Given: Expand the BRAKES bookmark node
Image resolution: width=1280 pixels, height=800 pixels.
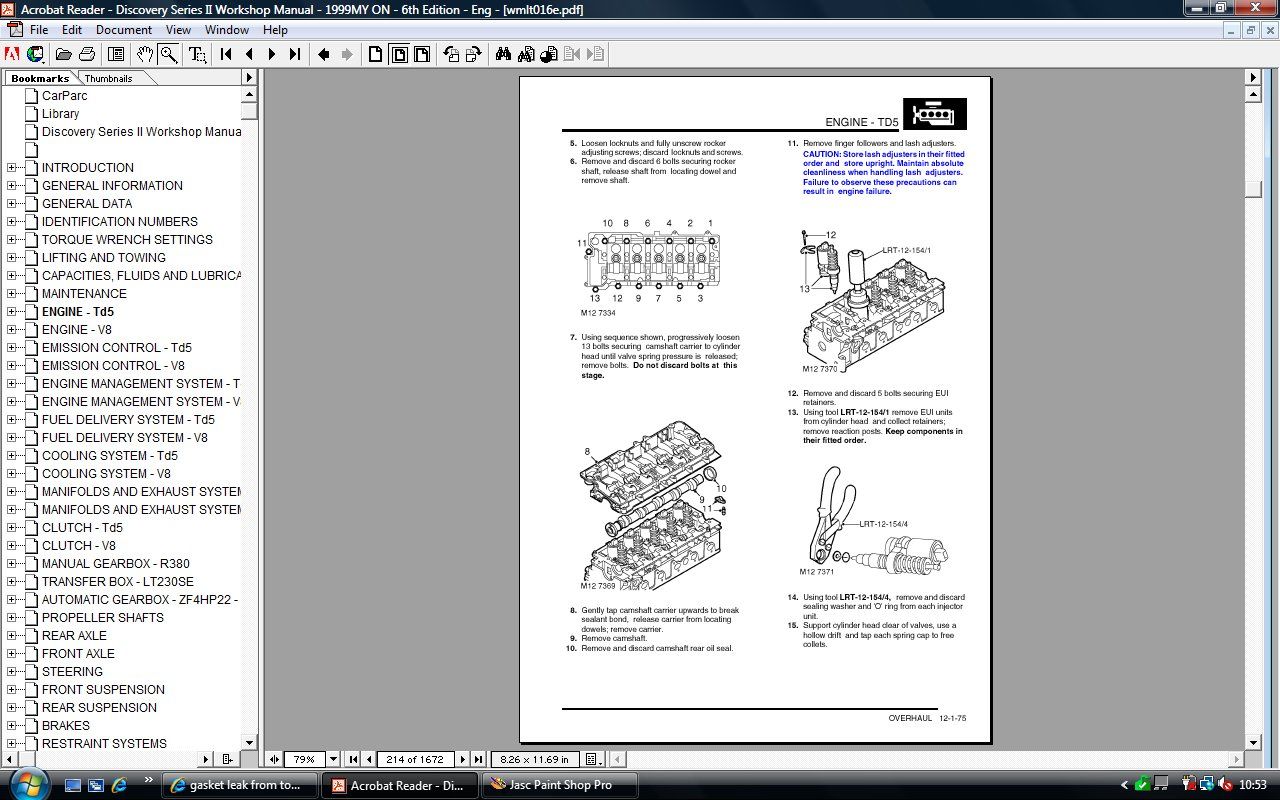Looking at the screenshot, I should point(12,726).
